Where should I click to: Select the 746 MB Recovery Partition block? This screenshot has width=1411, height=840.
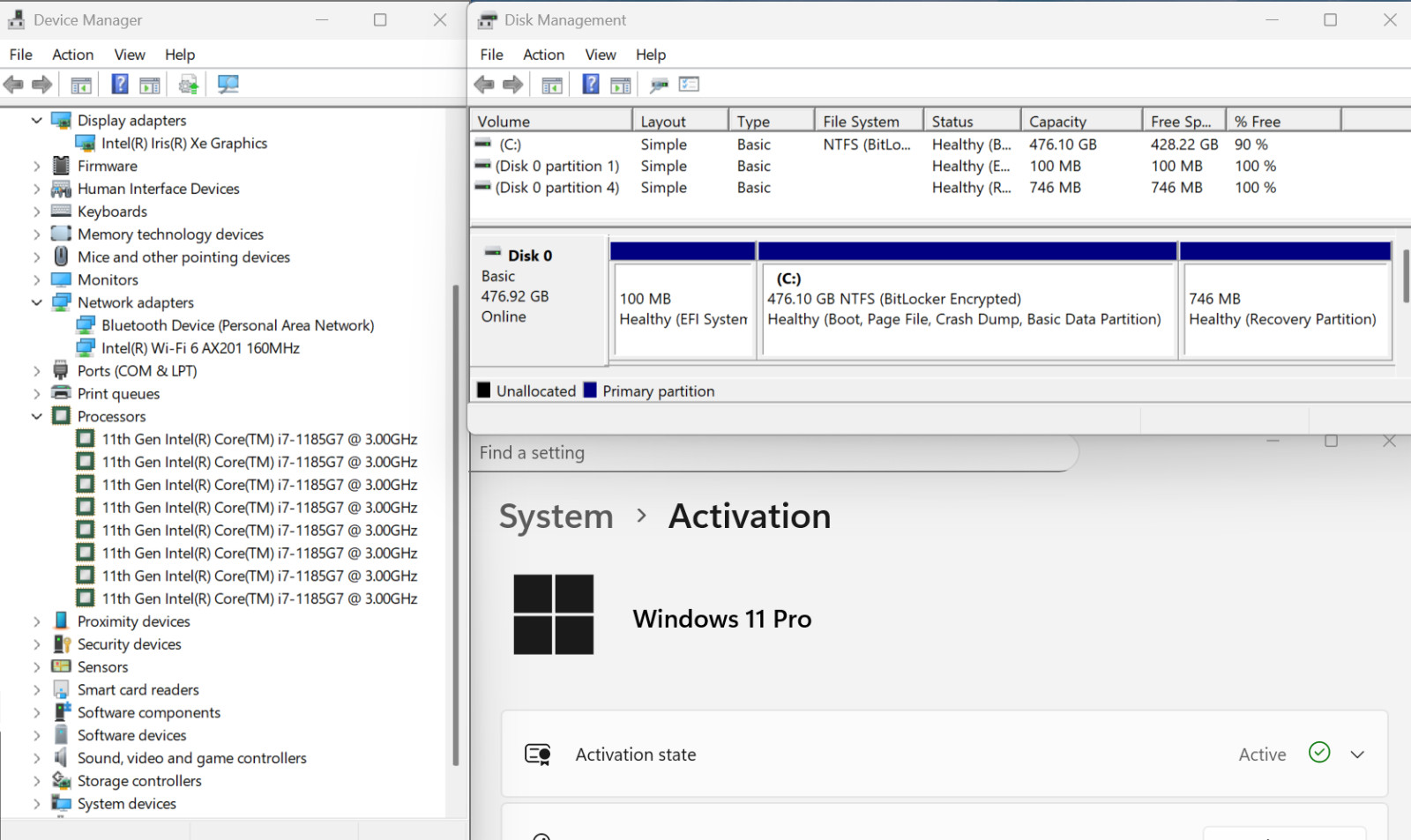point(1286,300)
